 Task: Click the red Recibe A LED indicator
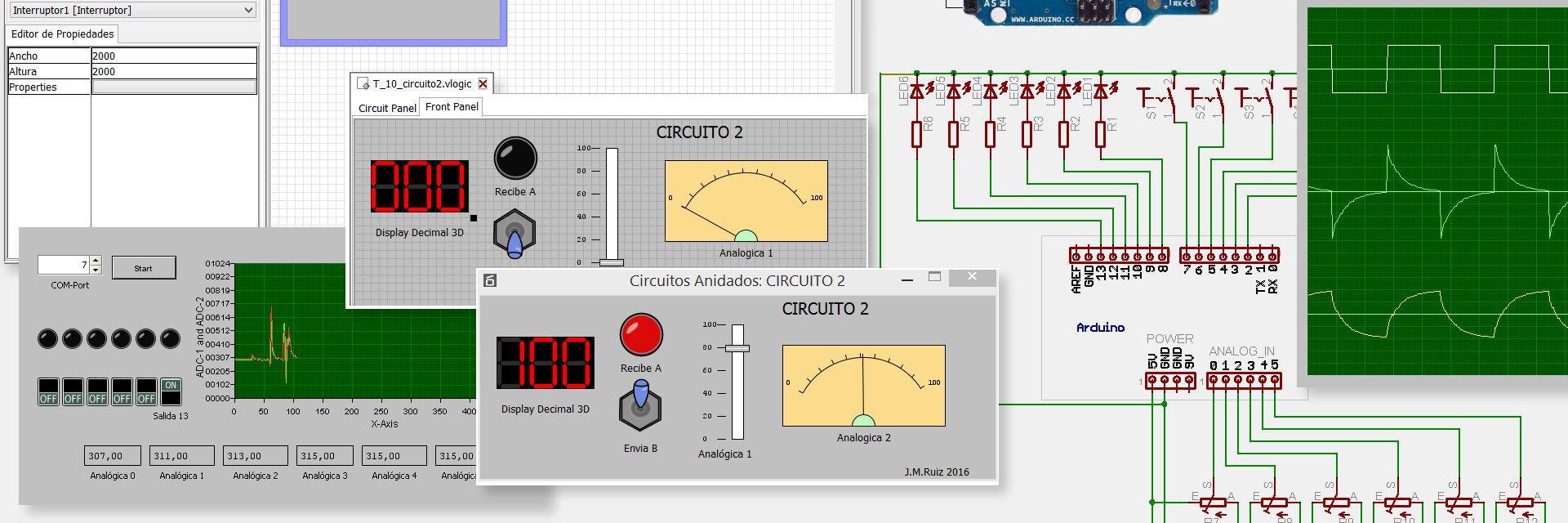pos(641,334)
